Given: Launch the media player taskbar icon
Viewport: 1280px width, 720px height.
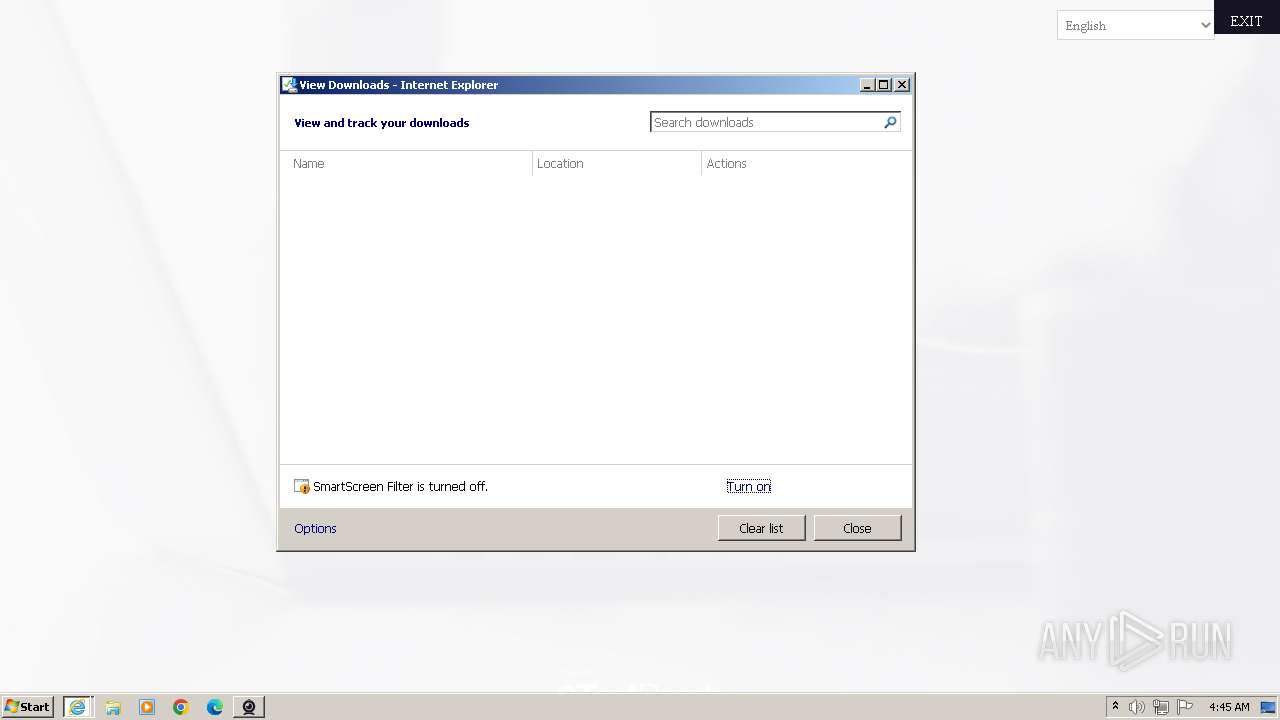Looking at the screenshot, I should [x=147, y=707].
